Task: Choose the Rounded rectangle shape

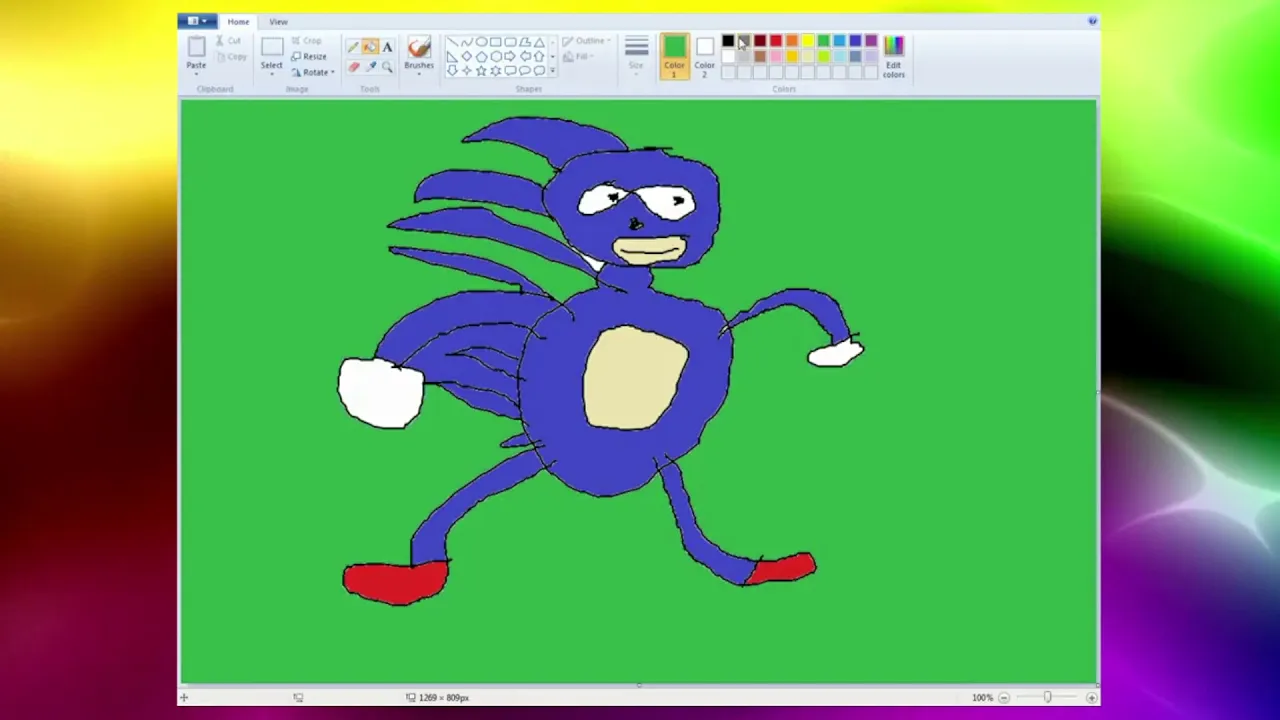Action: [x=510, y=42]
